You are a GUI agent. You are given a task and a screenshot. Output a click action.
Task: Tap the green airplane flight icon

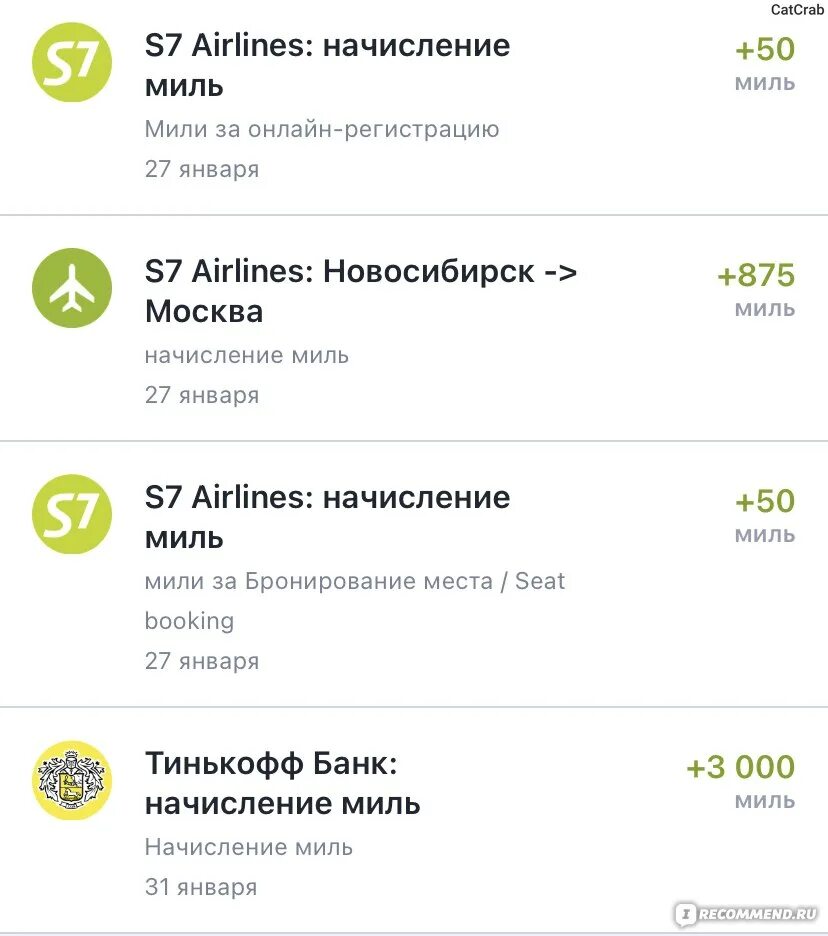[x=72, y=288]
